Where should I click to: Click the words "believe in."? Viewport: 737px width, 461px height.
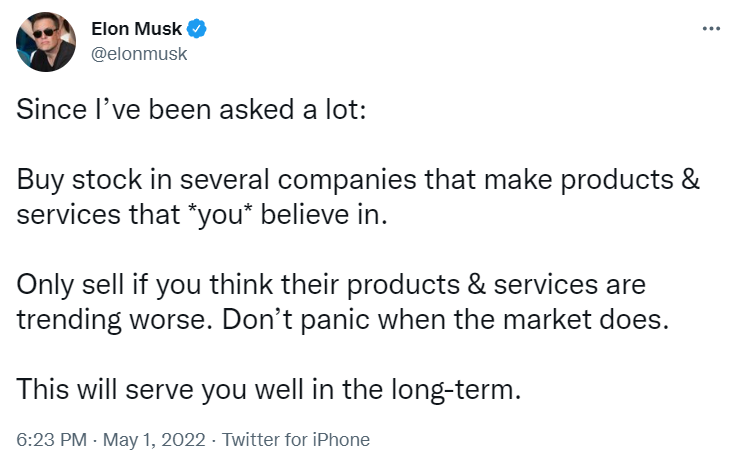pos(324,215)
